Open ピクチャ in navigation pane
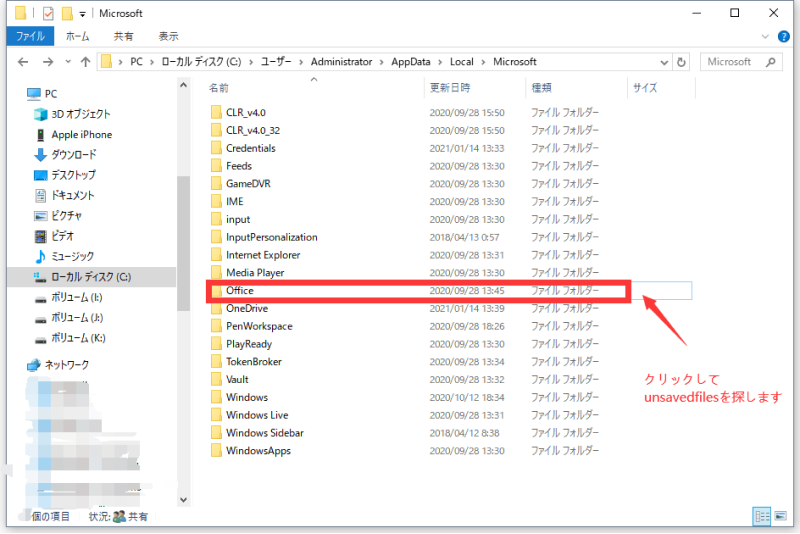The height and width of the screenshot is (534, 800). (x=58, y=216)
